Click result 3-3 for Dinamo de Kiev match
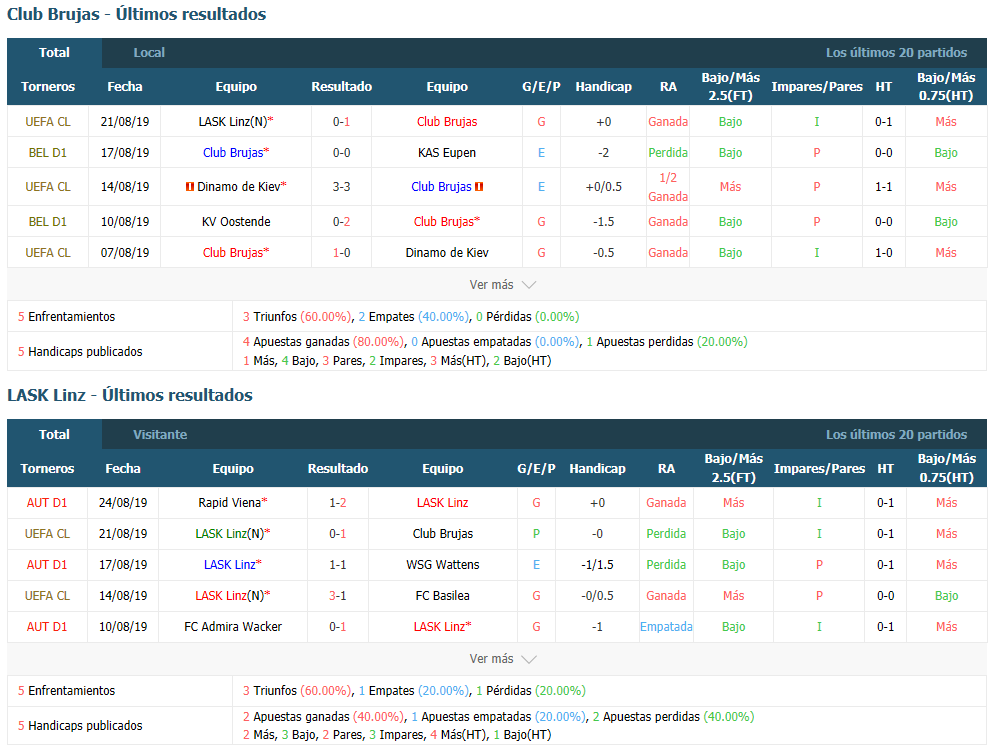The image size is (993, 750). [341, 187]
